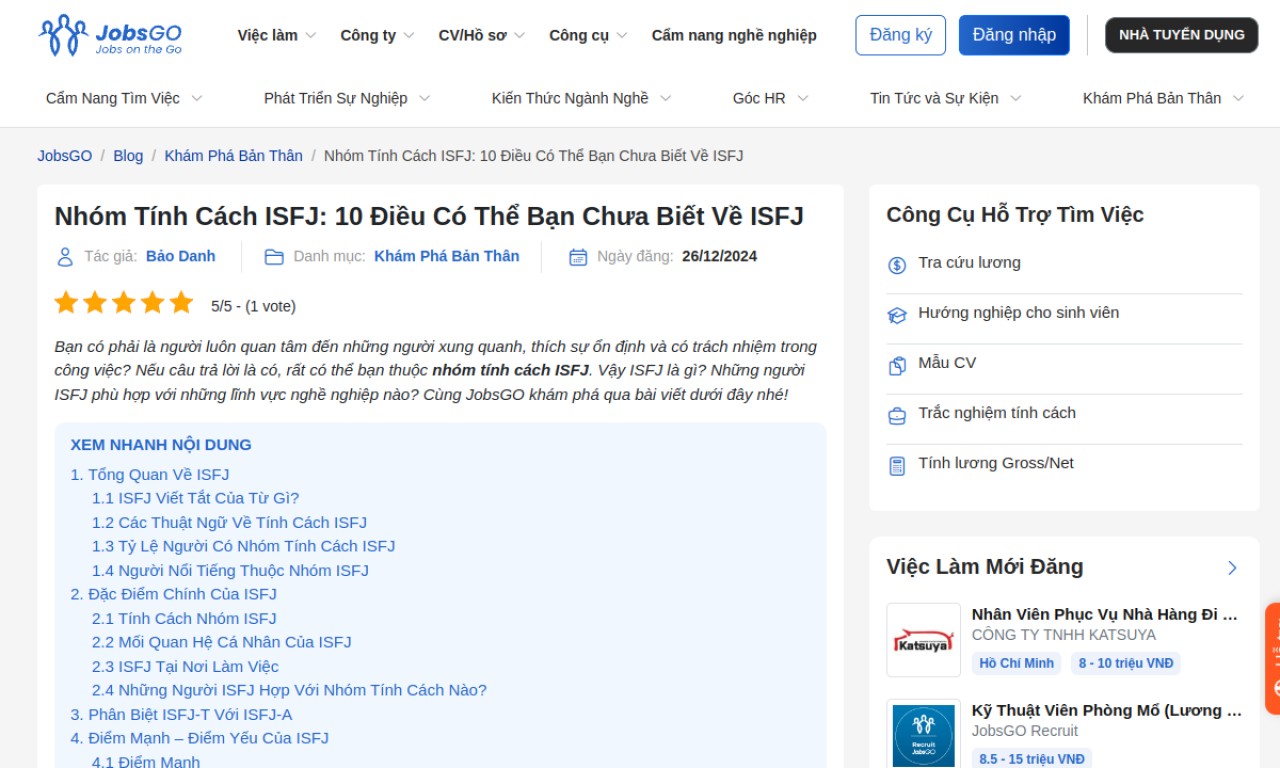Click the salary lookup dollar icon
Image resolution: width=1280 pixels, height=768 pixels.
click(x=897, y=265)
